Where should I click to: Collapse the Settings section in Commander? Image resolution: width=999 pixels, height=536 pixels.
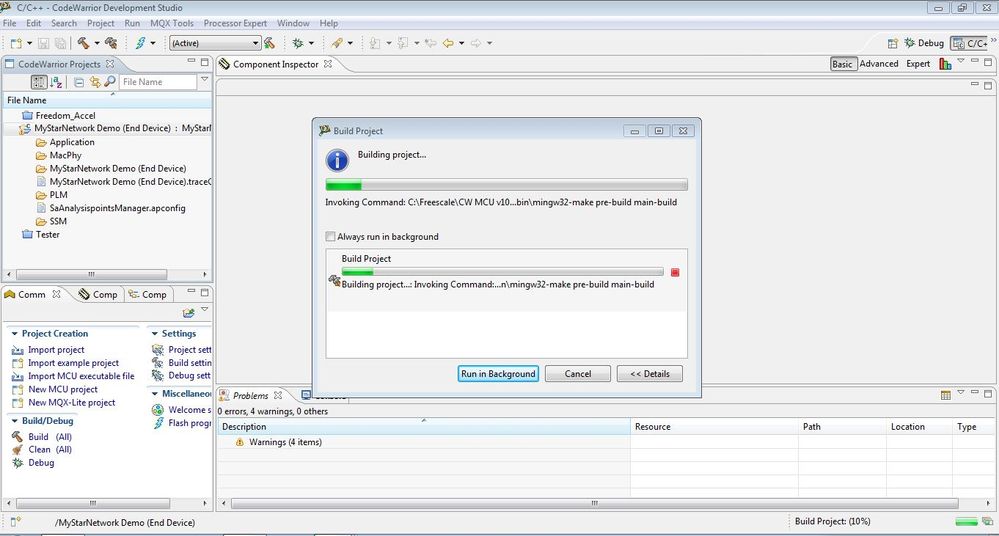pos(154,333)
